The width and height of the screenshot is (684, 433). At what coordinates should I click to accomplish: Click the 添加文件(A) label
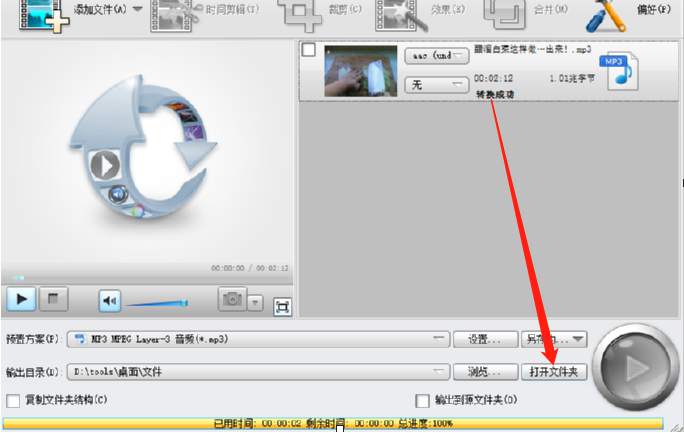click(x=100, y=9)
